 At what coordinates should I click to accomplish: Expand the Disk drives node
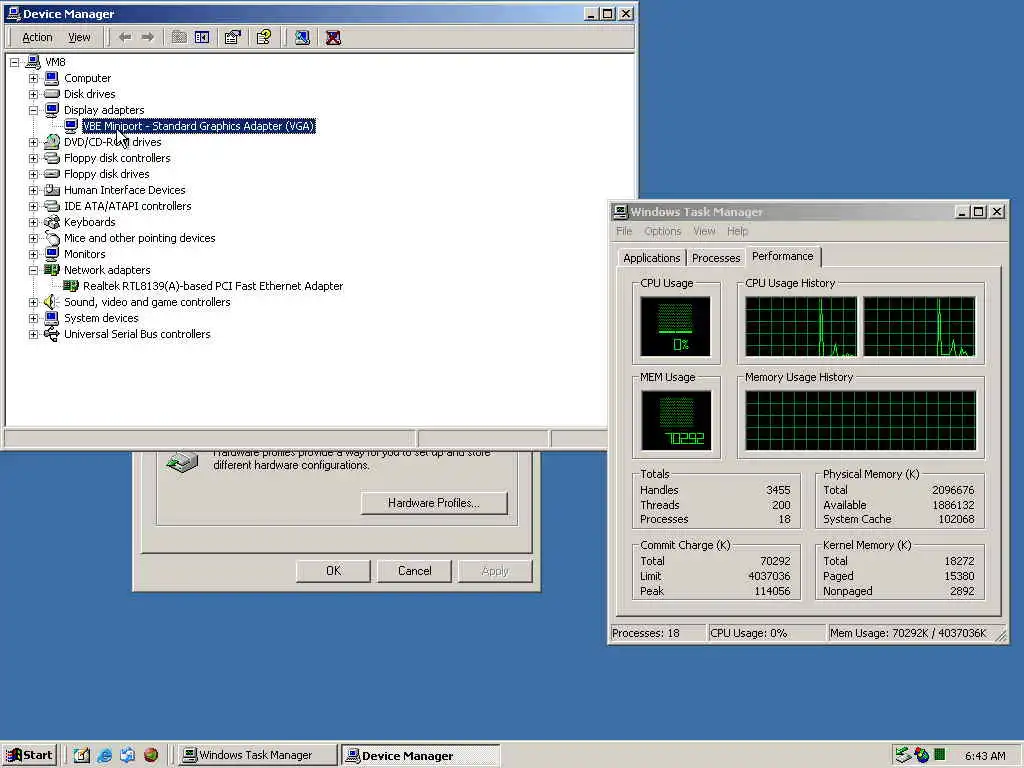(x=33, y=94)
